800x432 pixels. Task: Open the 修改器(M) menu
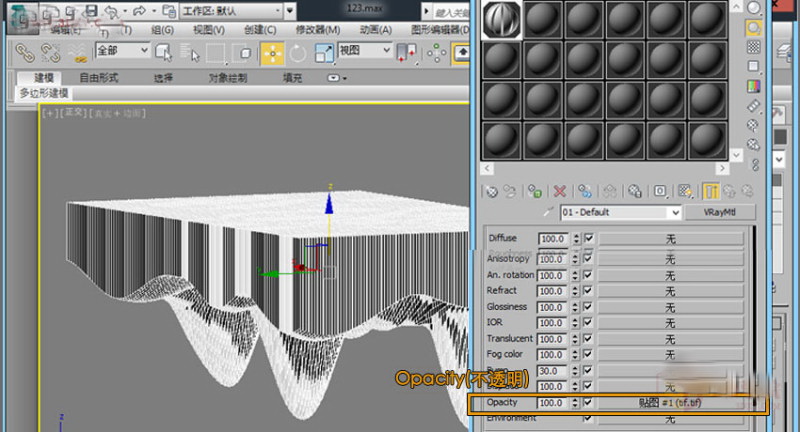coord(316,31)
